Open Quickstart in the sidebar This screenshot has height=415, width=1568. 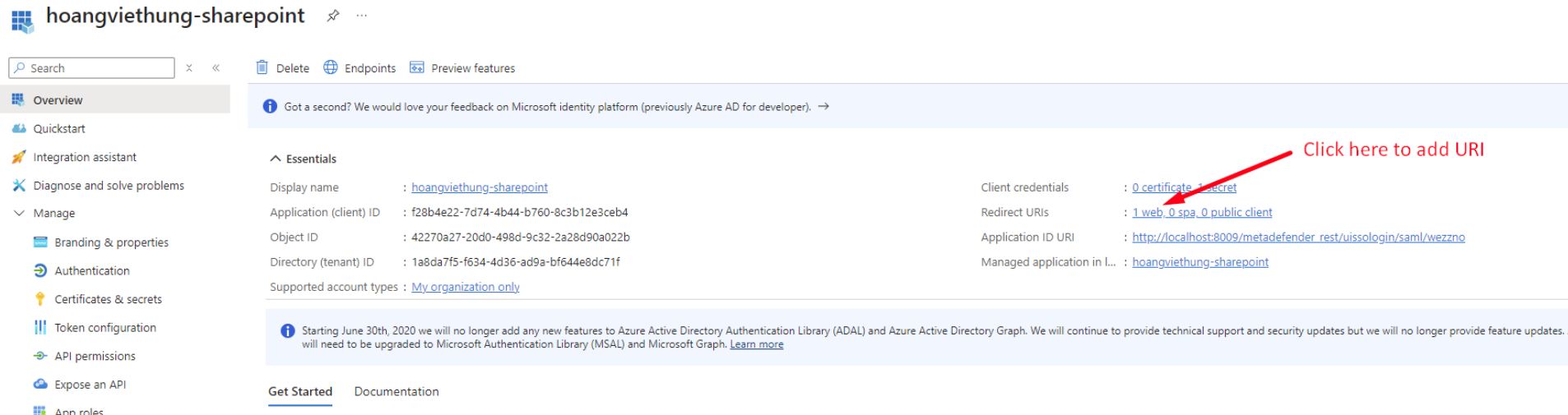59,129
